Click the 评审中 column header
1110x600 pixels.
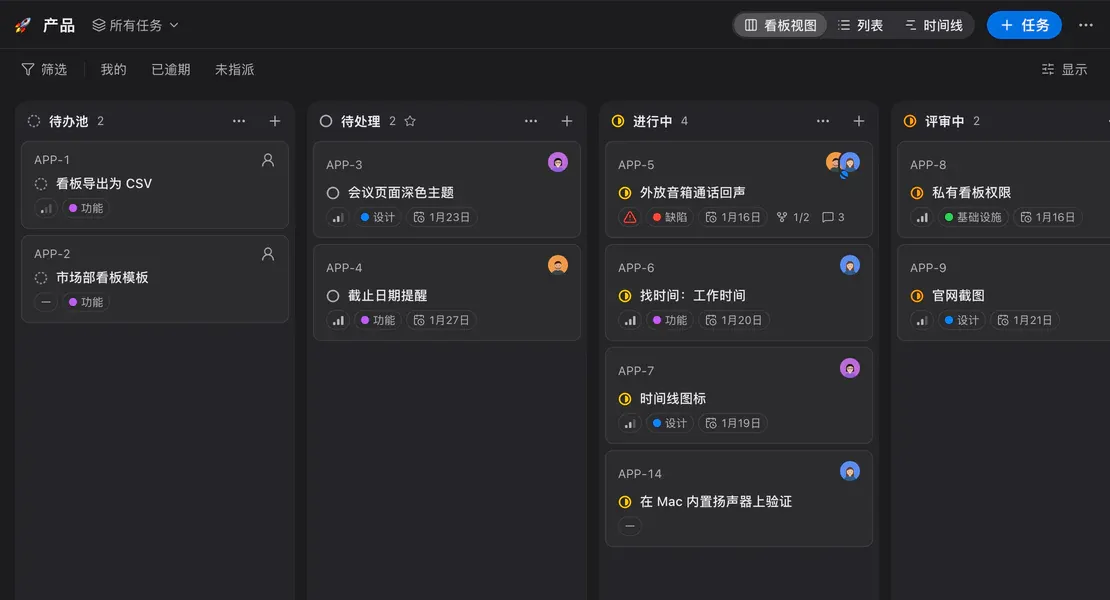click(x=944, y=121)
